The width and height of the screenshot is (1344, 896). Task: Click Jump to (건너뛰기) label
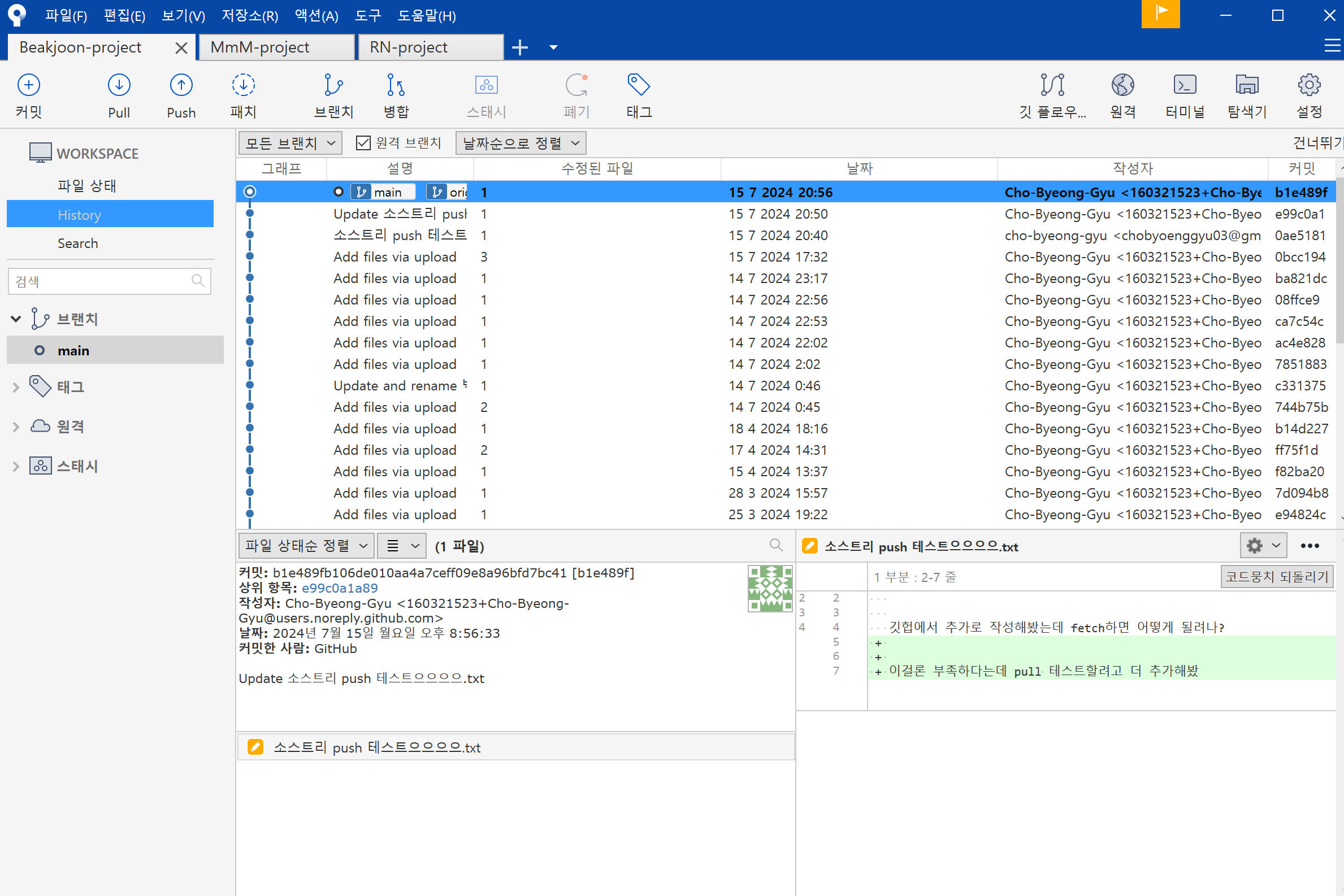[1317, 142]
